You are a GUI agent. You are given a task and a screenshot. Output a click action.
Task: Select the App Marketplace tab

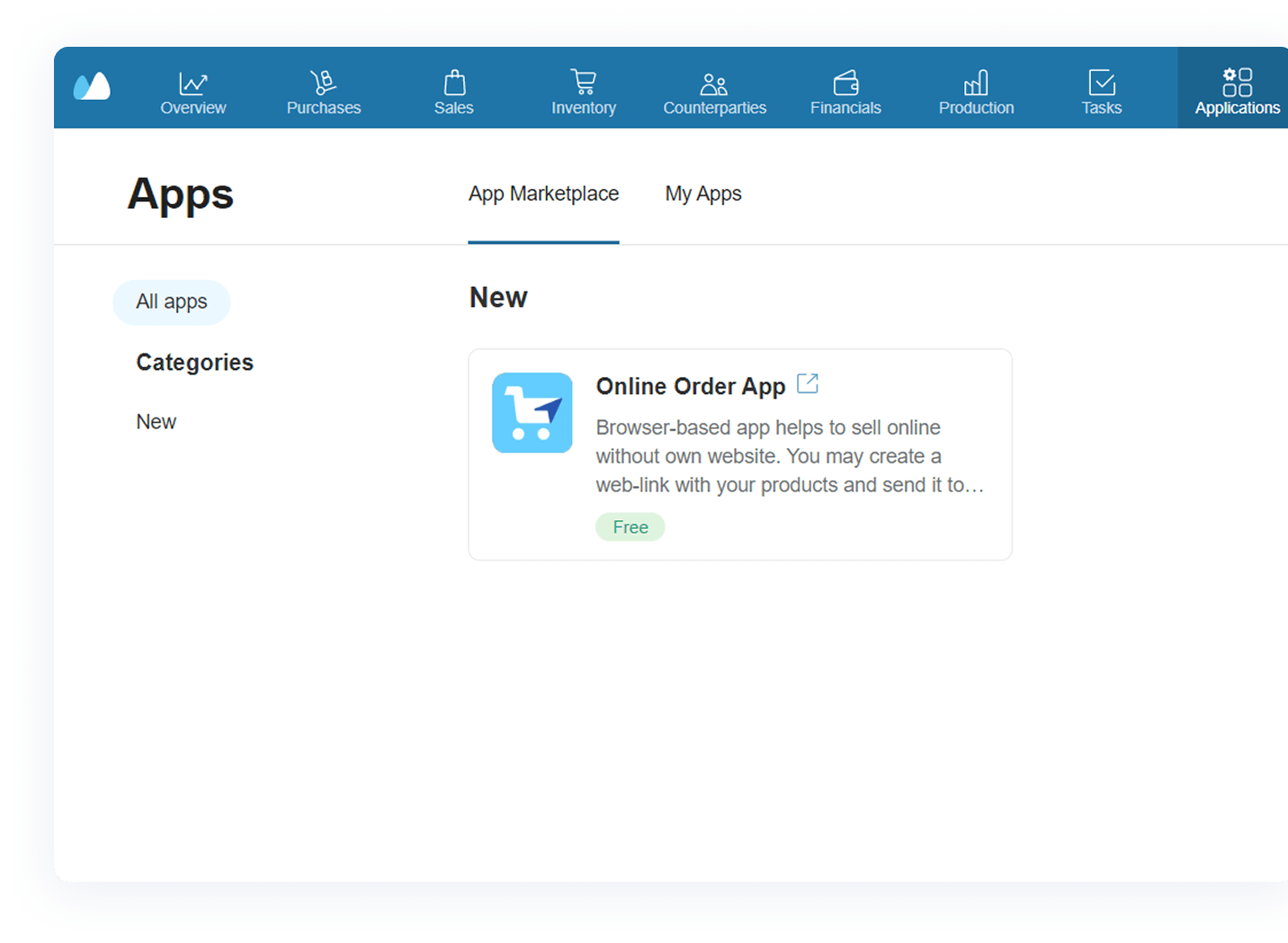tap(543, 193)
